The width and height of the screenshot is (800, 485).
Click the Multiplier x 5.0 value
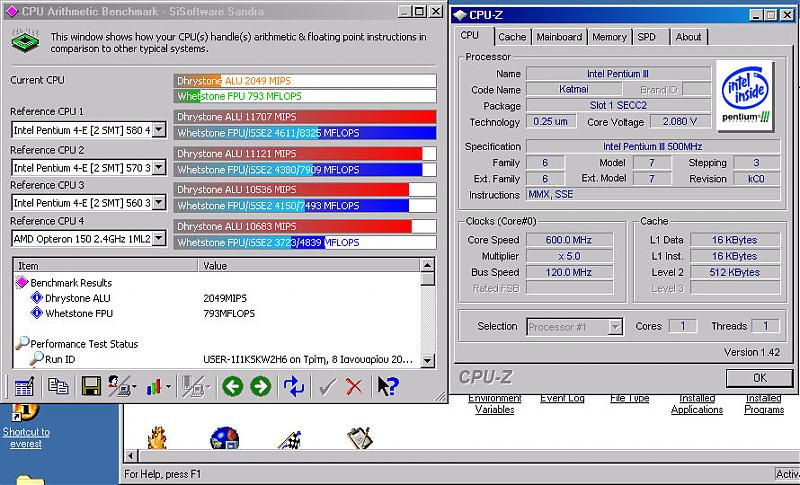click(x=569, y=256)
